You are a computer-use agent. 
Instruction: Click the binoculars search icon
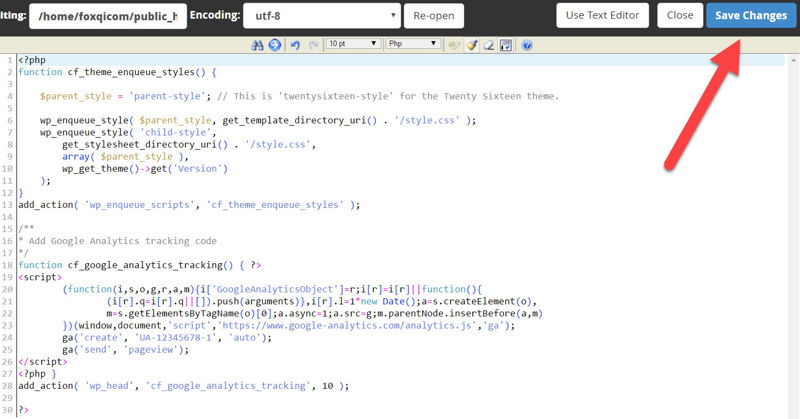tap(260, 45)
